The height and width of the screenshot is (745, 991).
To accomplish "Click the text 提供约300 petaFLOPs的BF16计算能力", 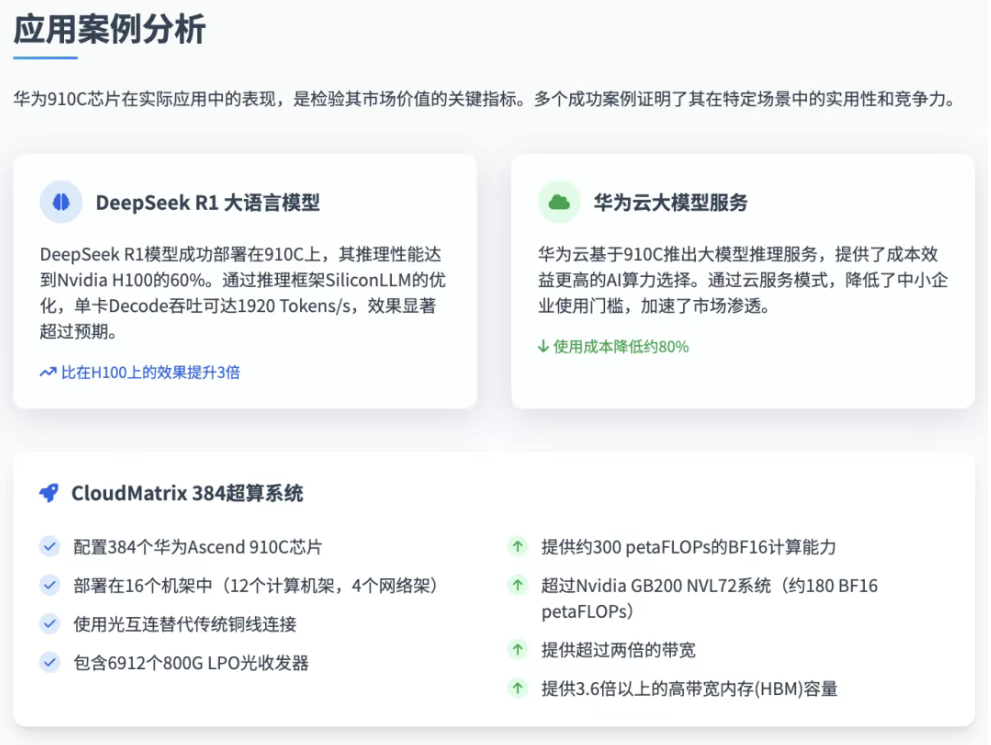I will click(689, 547).
